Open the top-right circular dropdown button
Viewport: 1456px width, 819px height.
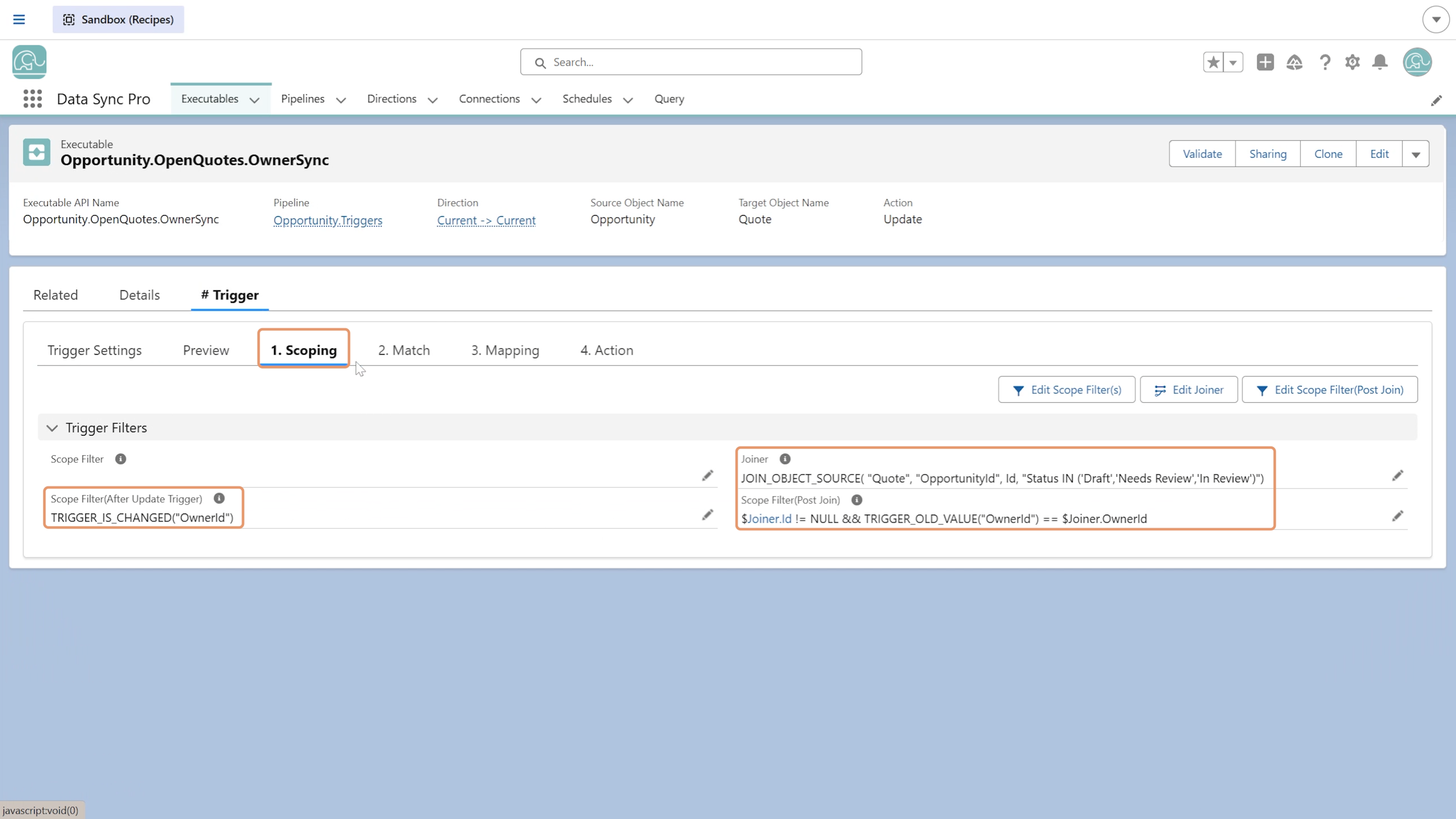pos(1436,19)
